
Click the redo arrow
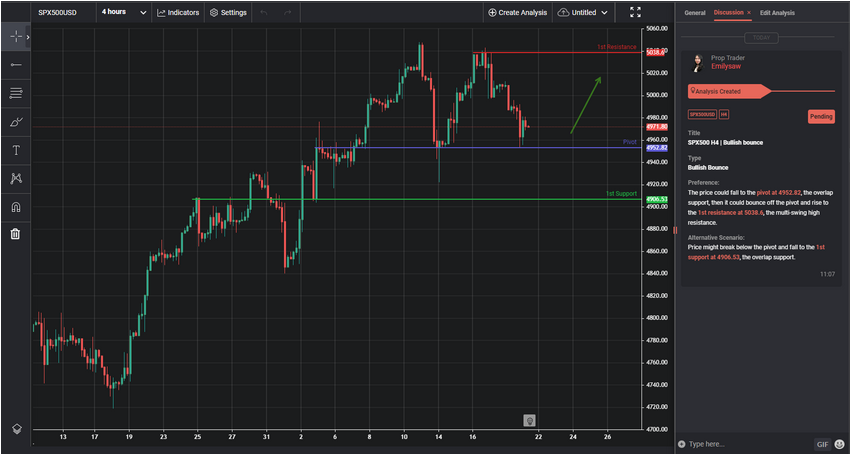tap(288, 12)
